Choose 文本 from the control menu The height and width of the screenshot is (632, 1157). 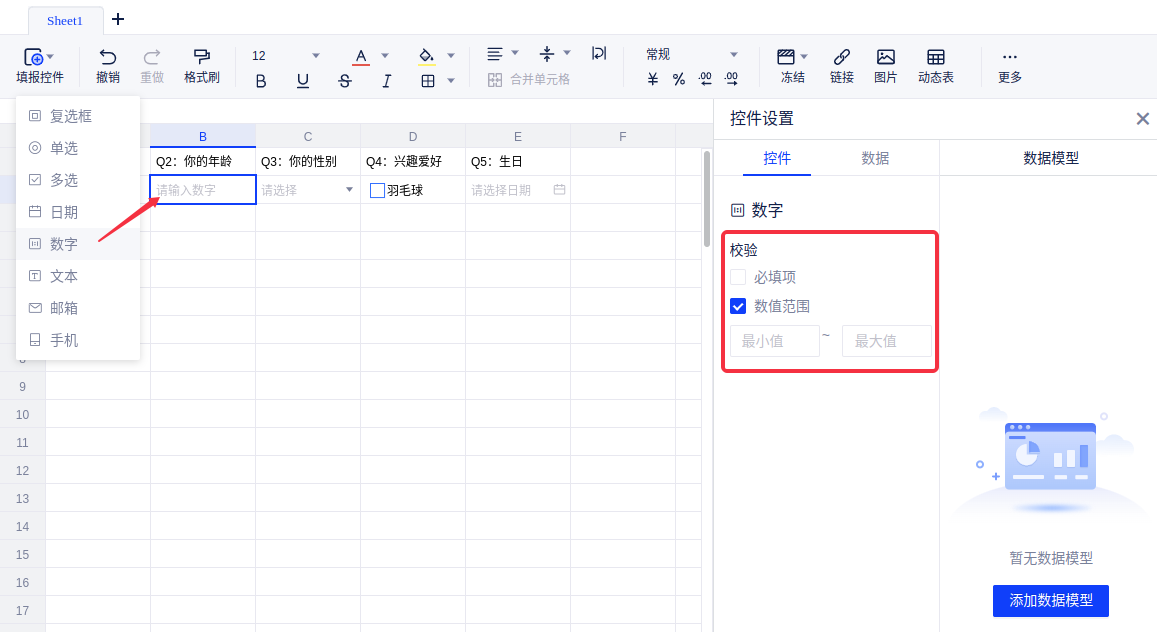tap(64, 276)
